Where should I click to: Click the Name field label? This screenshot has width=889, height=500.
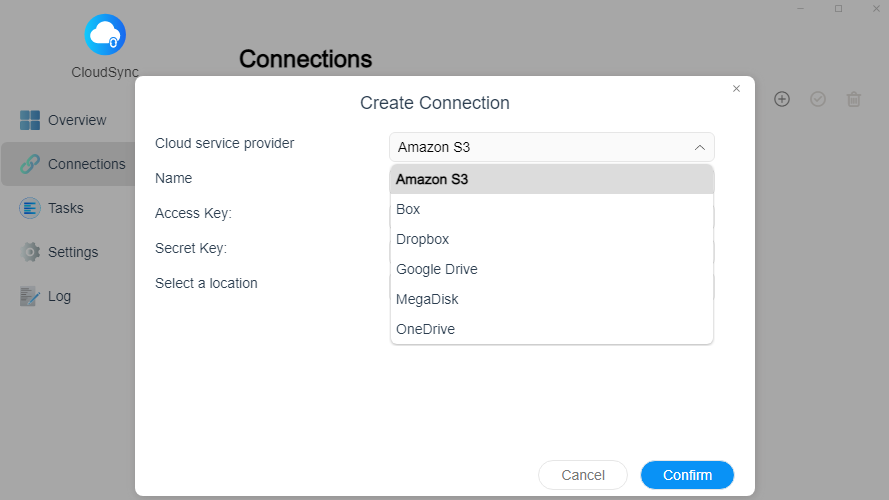click(173, 178)
